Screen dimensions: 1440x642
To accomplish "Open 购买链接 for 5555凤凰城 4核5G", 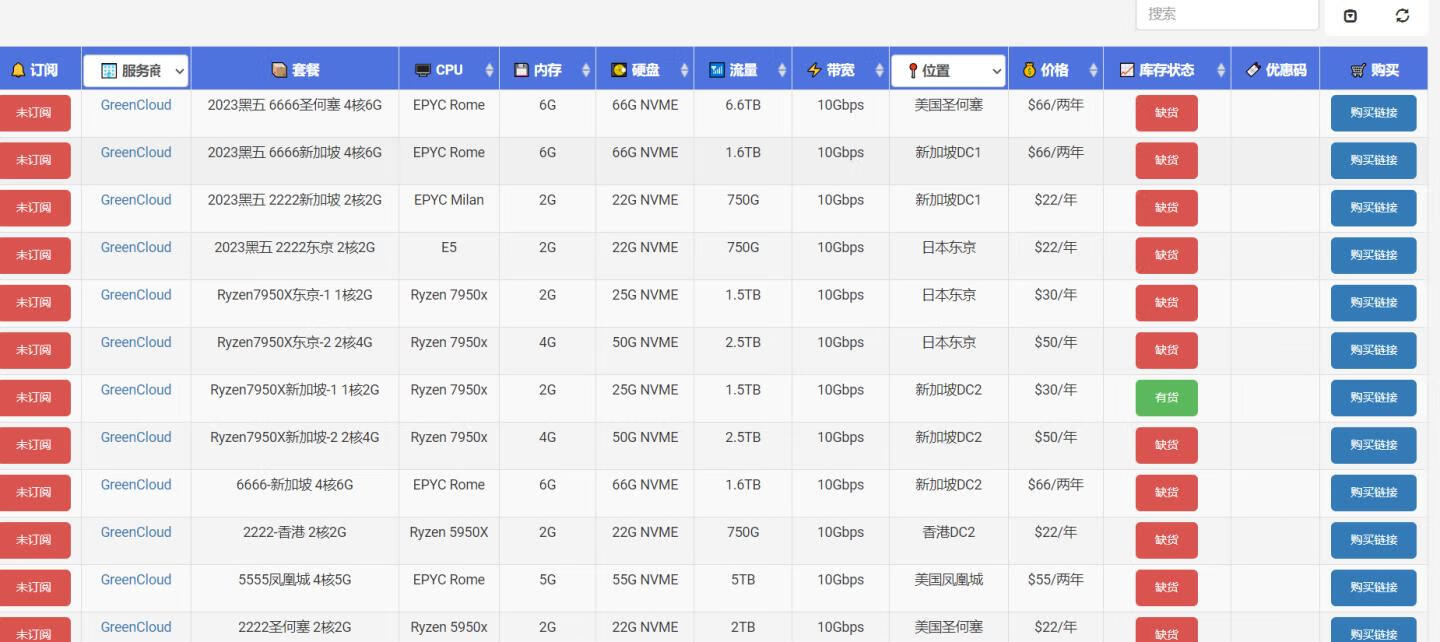I will coord(1373,588).
